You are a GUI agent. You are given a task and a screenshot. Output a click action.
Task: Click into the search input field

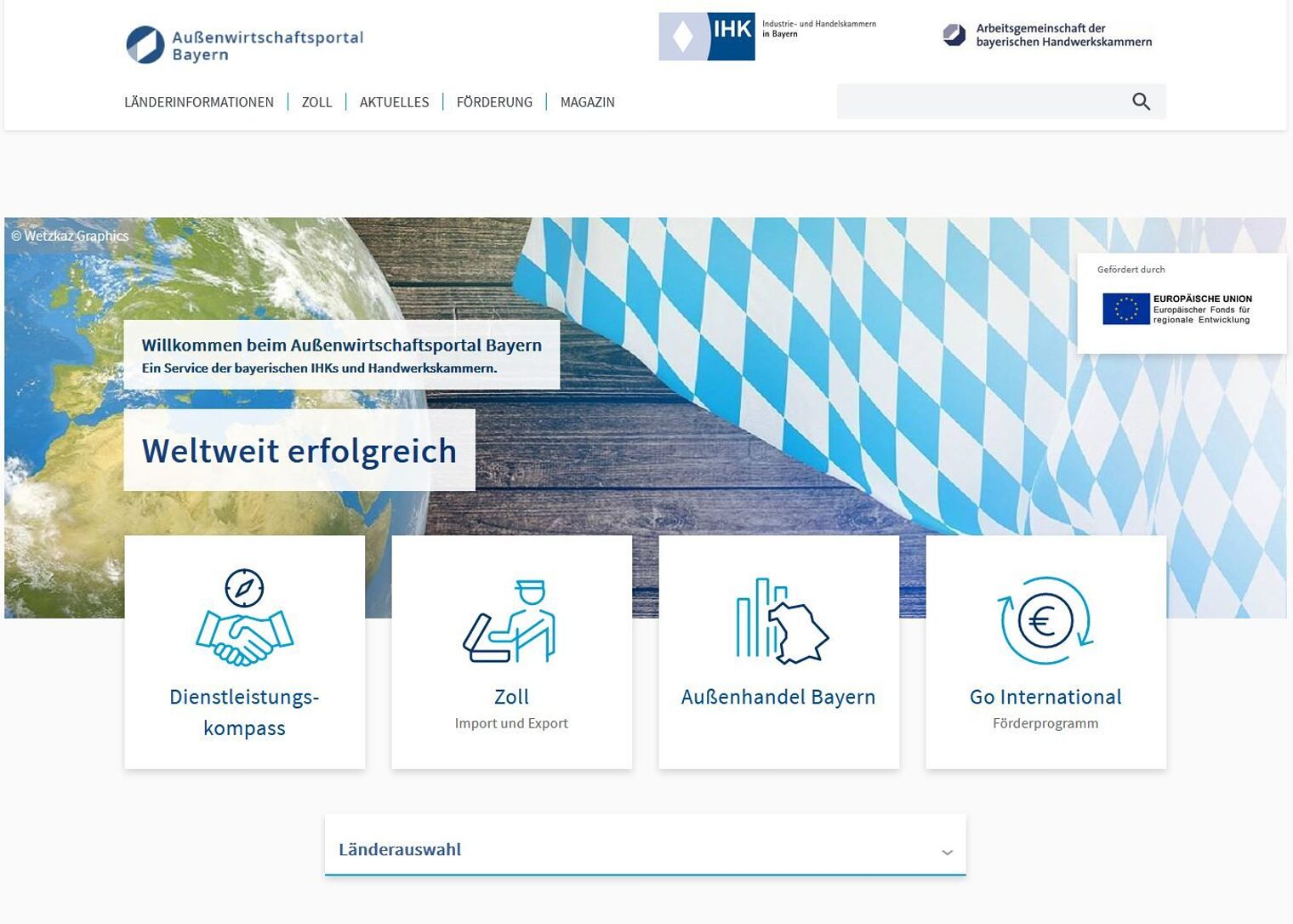978,102
